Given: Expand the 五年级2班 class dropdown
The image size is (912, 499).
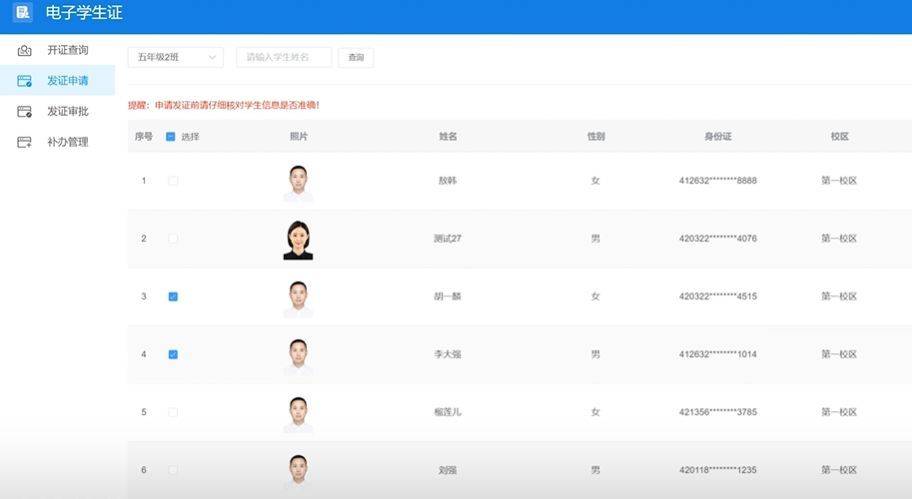Looking at the screenshot, I should coord(175,58).
